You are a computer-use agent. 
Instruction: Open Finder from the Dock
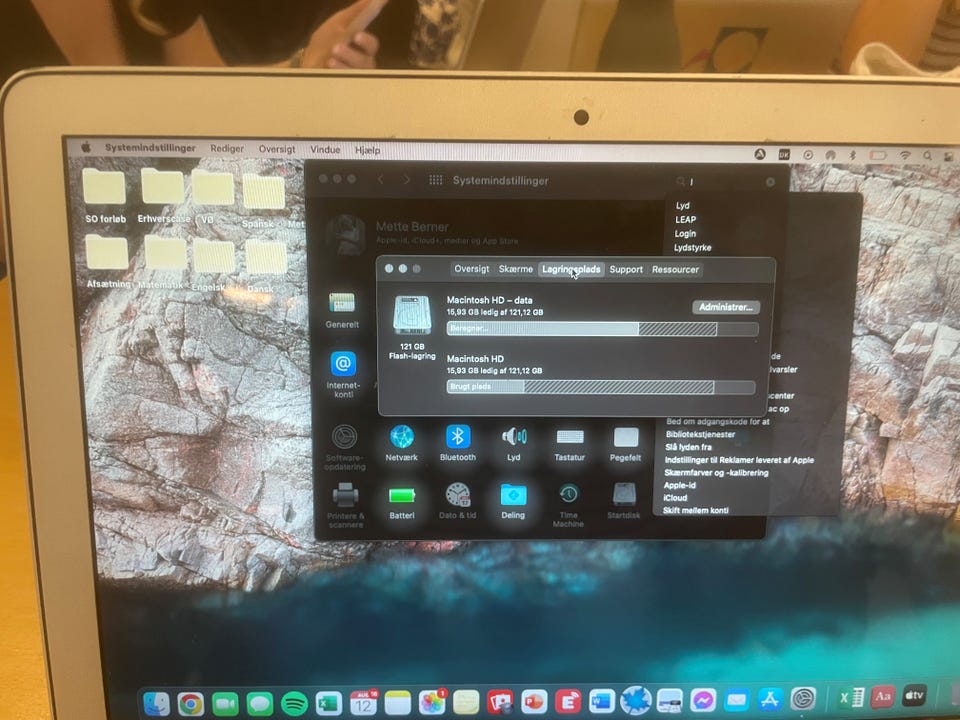(x=156, y=704)
